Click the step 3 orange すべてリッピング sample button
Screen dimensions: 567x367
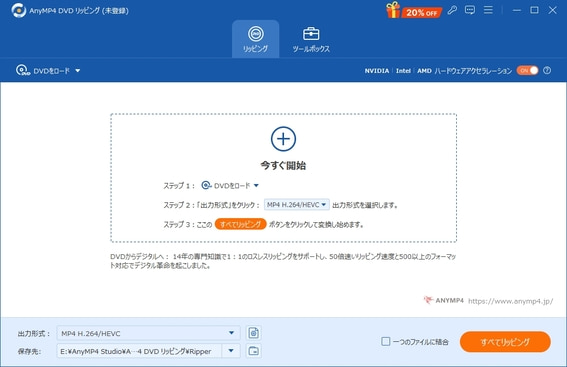pos(240,224)
